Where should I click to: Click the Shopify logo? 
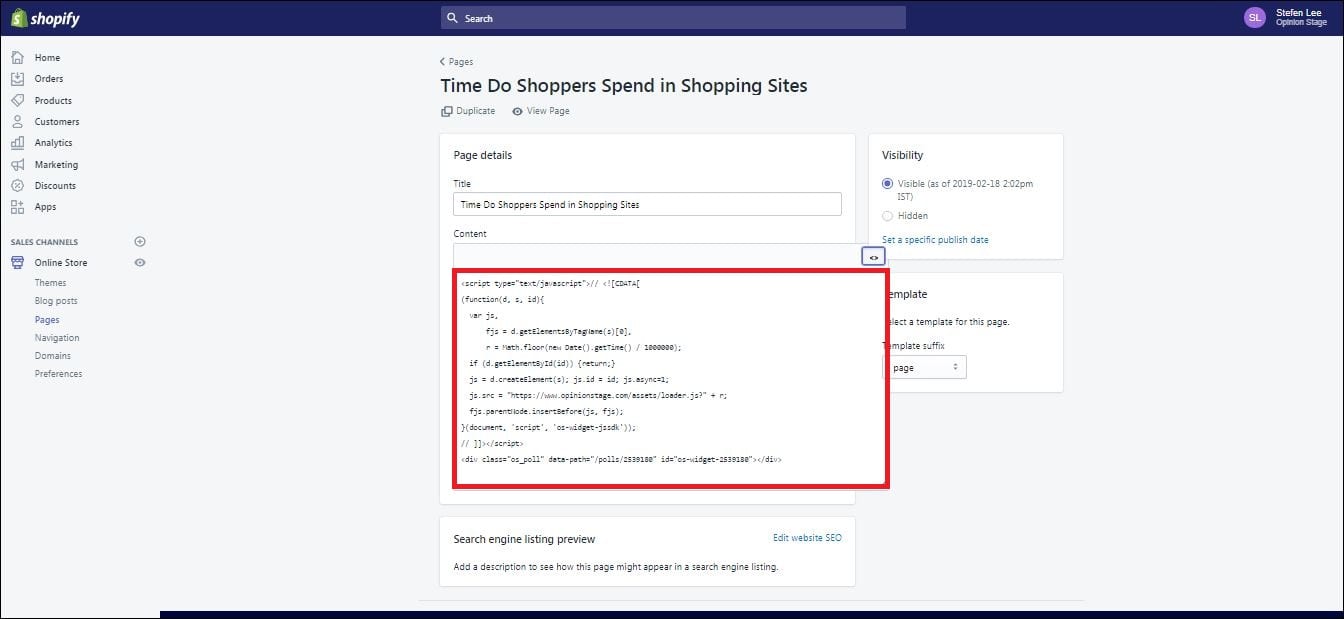click(x=45, y=18)
